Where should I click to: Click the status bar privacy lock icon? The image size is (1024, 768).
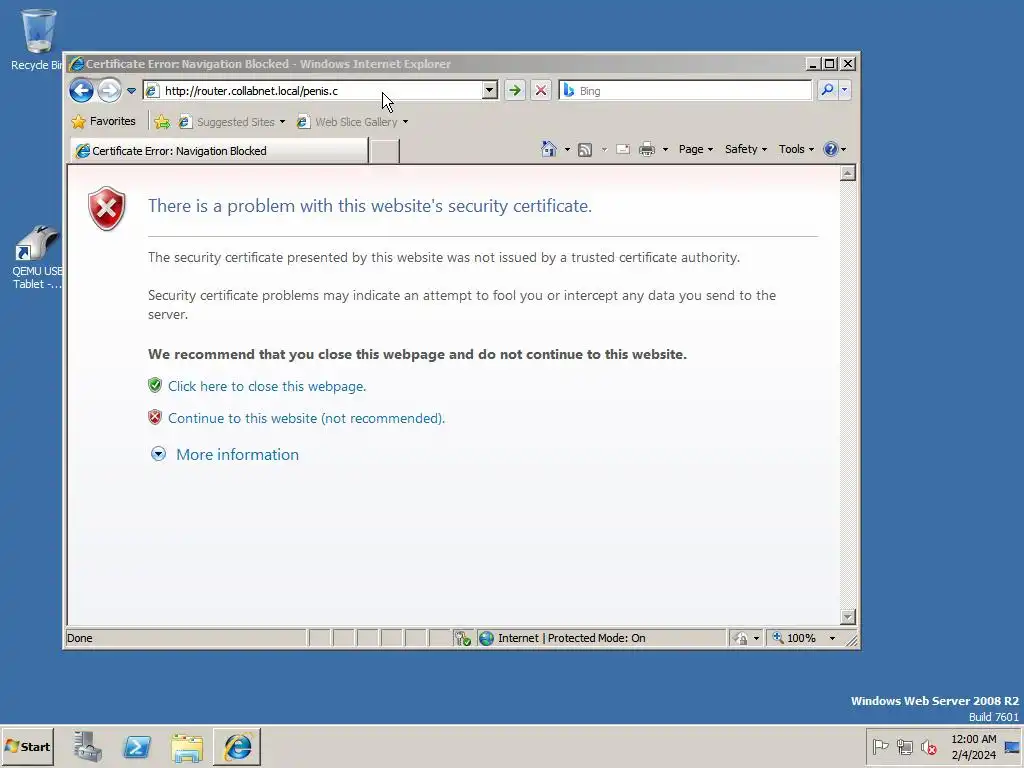tap(741, 638)
